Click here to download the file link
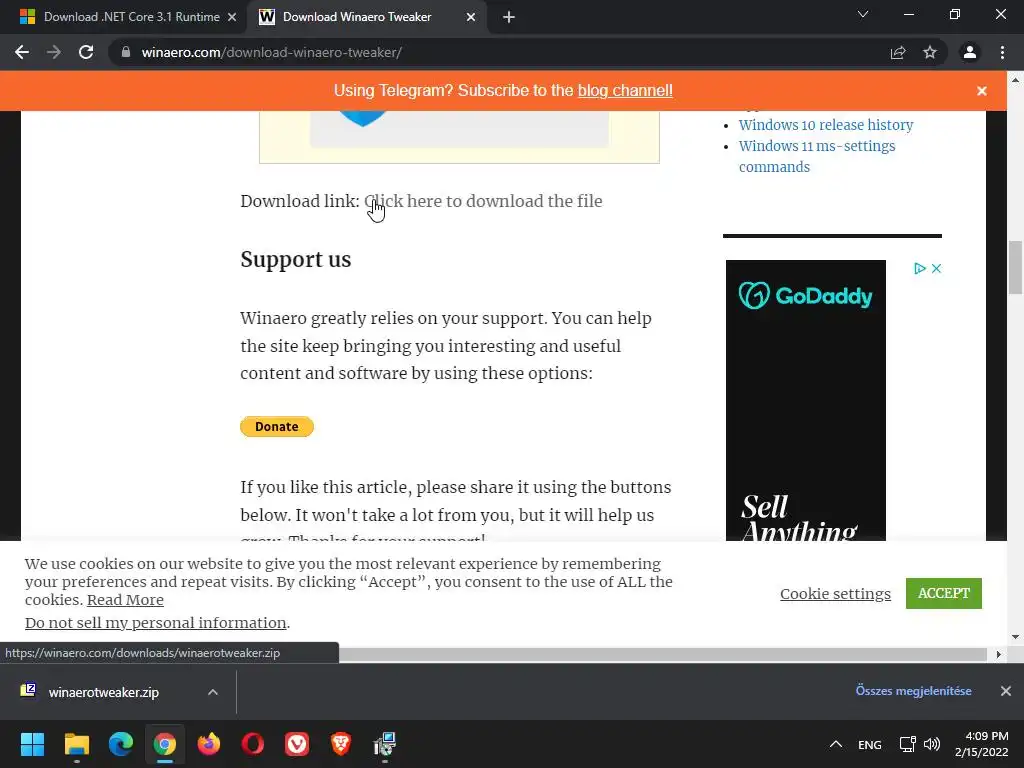This screenshot has height=768, width=1024. coord(483,201)
